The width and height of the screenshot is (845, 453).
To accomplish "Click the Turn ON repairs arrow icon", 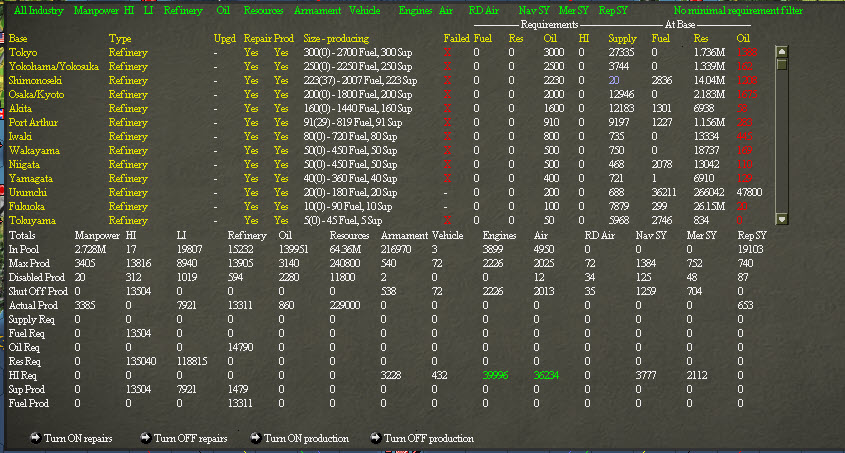I will [36, 438].
